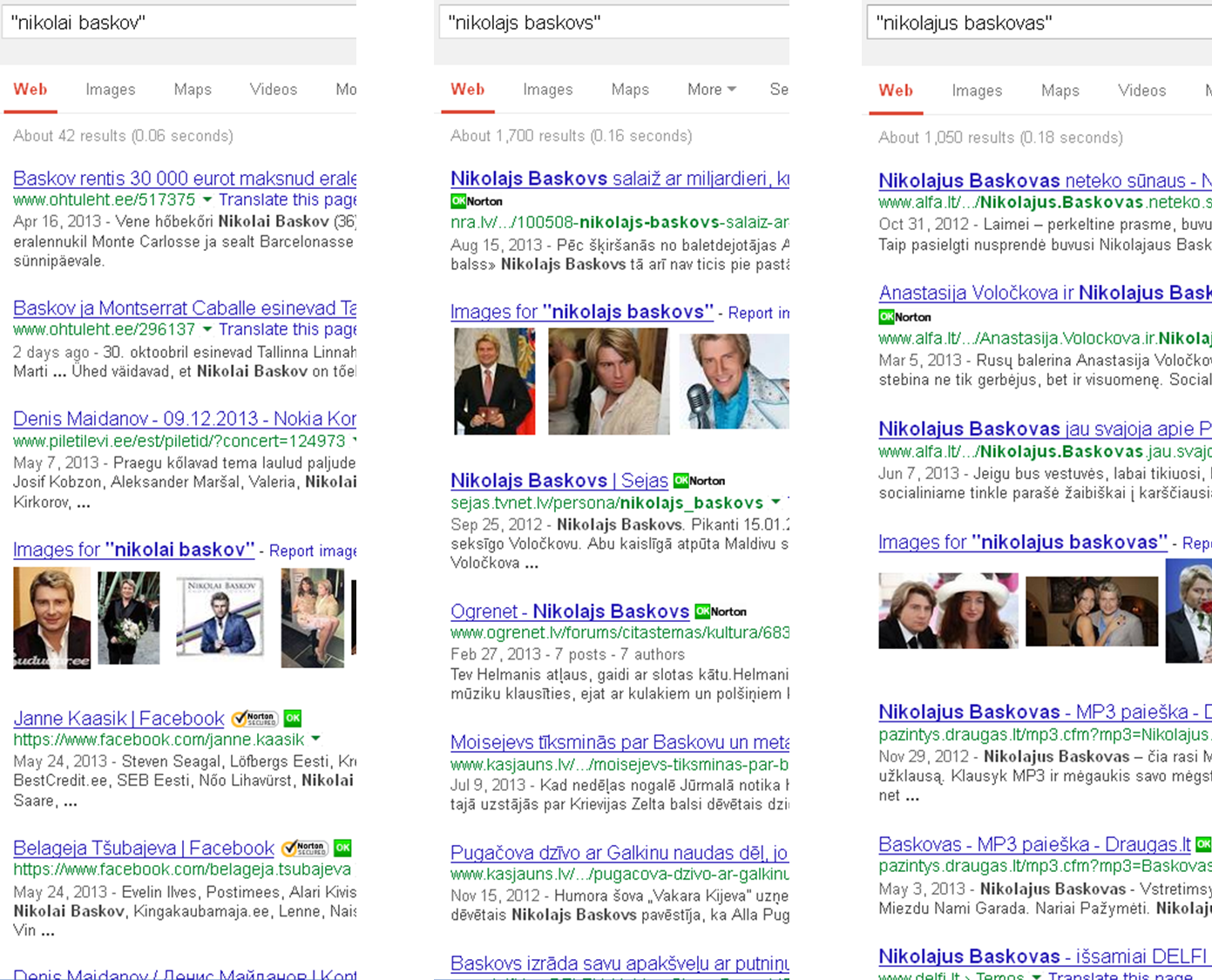Click search box containing "nikolajus baskovas"
The width and height of the screenshot is (1212, 980).
pos(1039,22)
